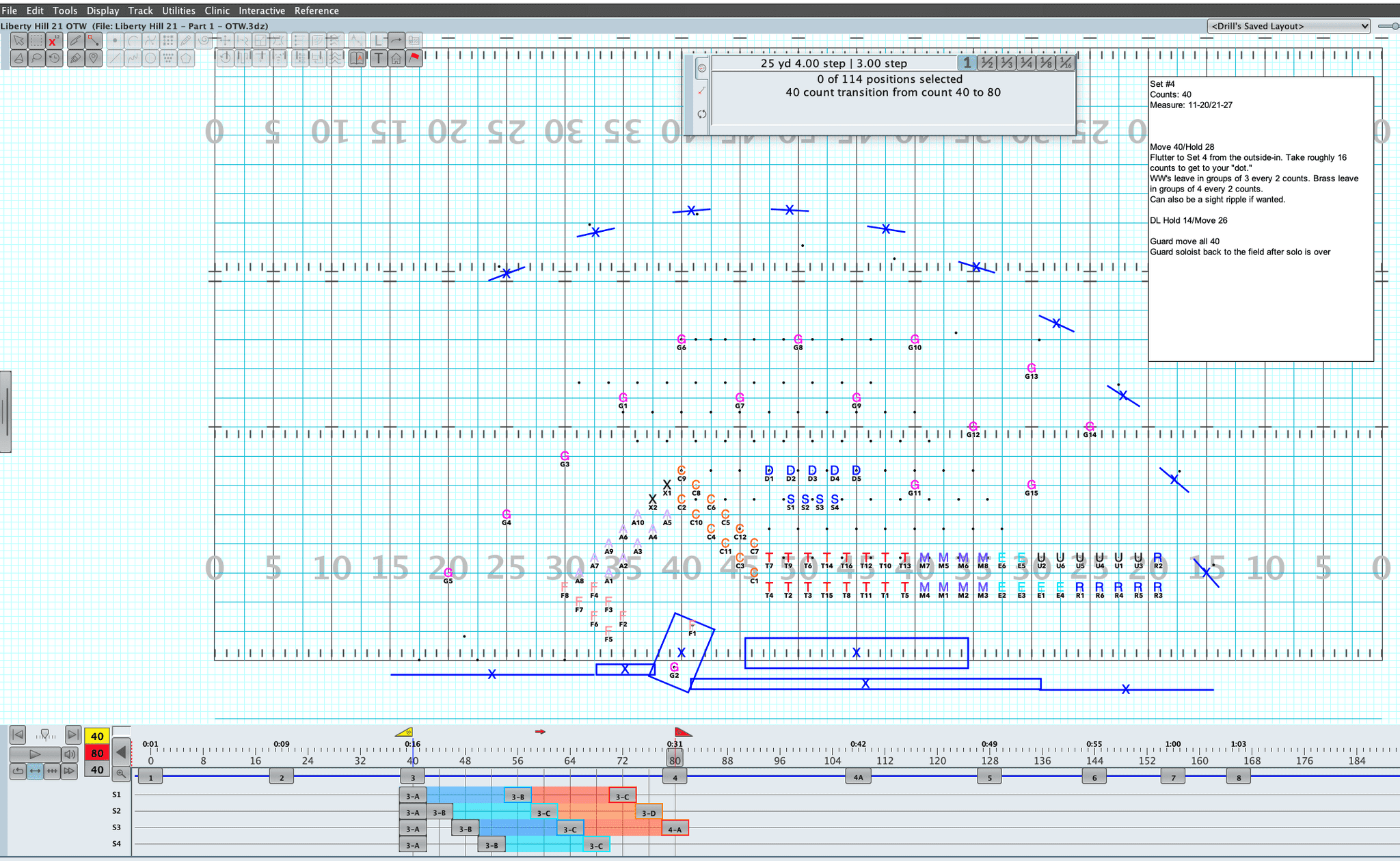Select the pencil drawing tool

click(x=185, y=41)
